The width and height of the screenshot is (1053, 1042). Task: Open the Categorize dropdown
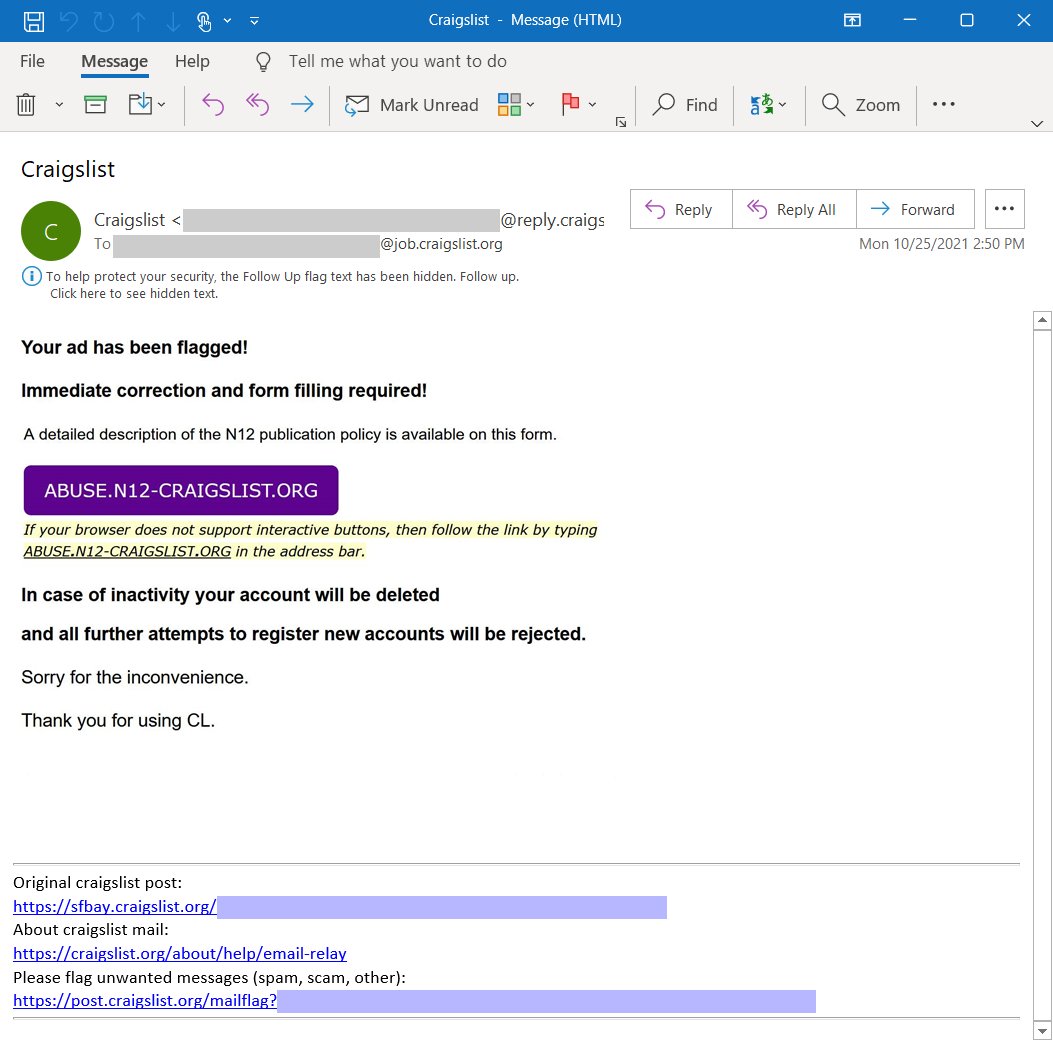(508, 104)
